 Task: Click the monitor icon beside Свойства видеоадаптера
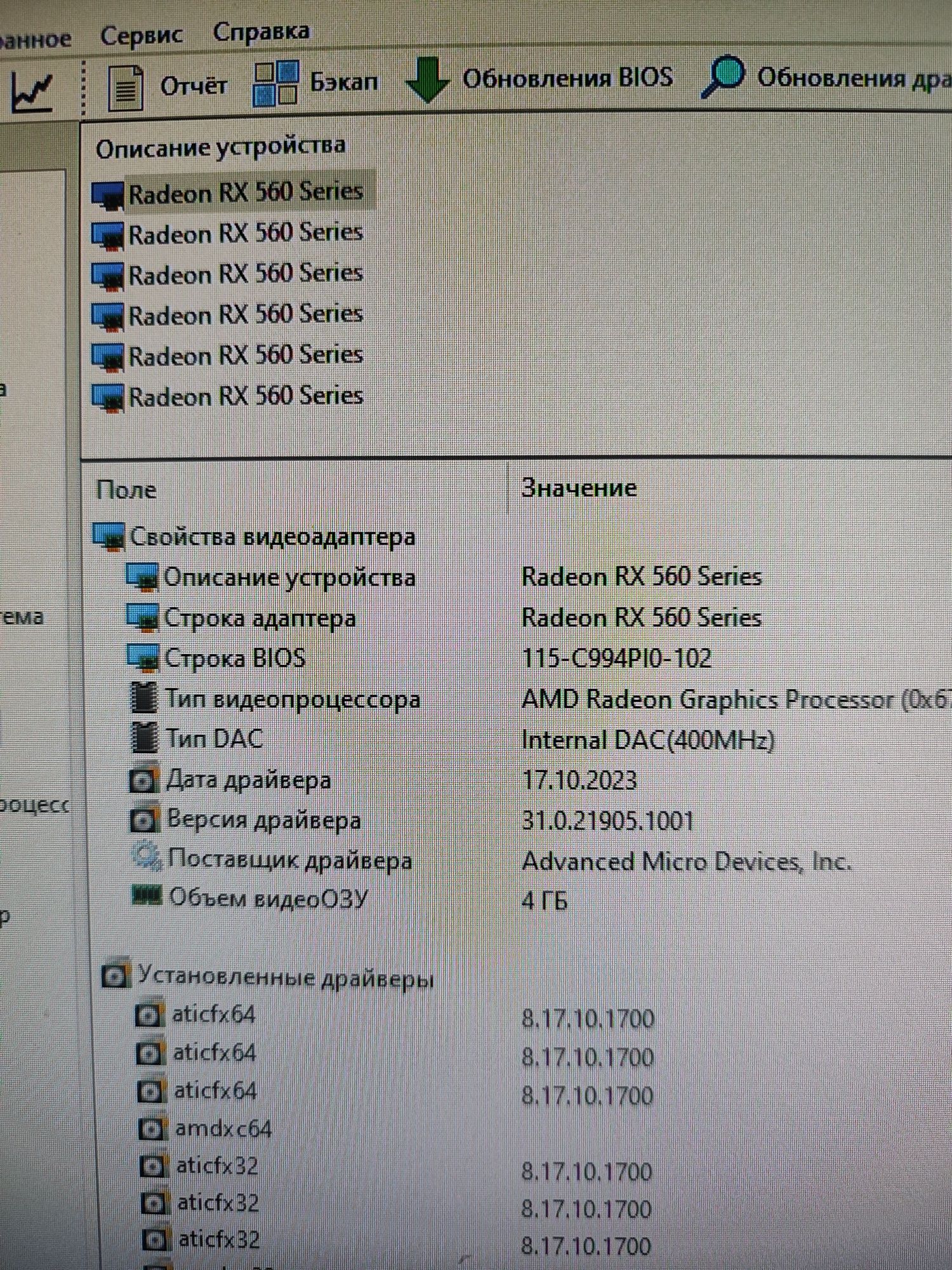pyautogui.click(x=109, y=537)
